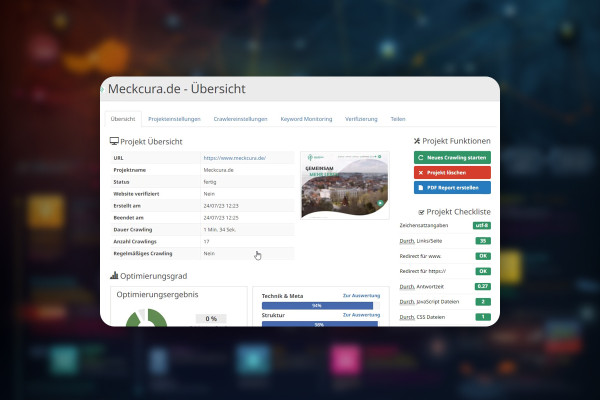
Task: Click the Anzahl Crawlings value 17
Action: [207, 242]
